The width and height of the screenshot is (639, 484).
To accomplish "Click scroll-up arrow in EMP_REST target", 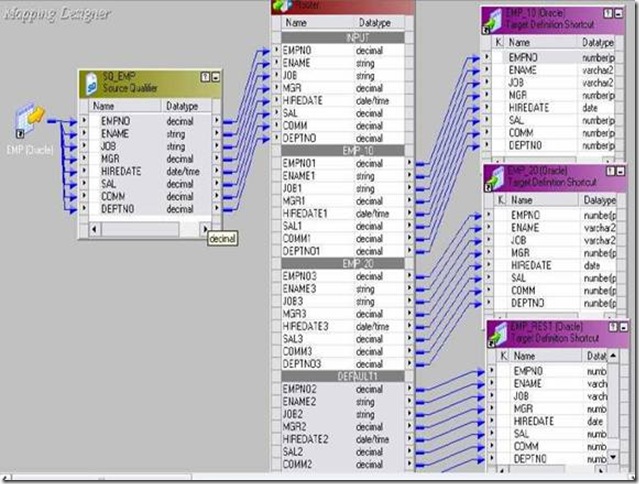I will click(x=613, y=356).
